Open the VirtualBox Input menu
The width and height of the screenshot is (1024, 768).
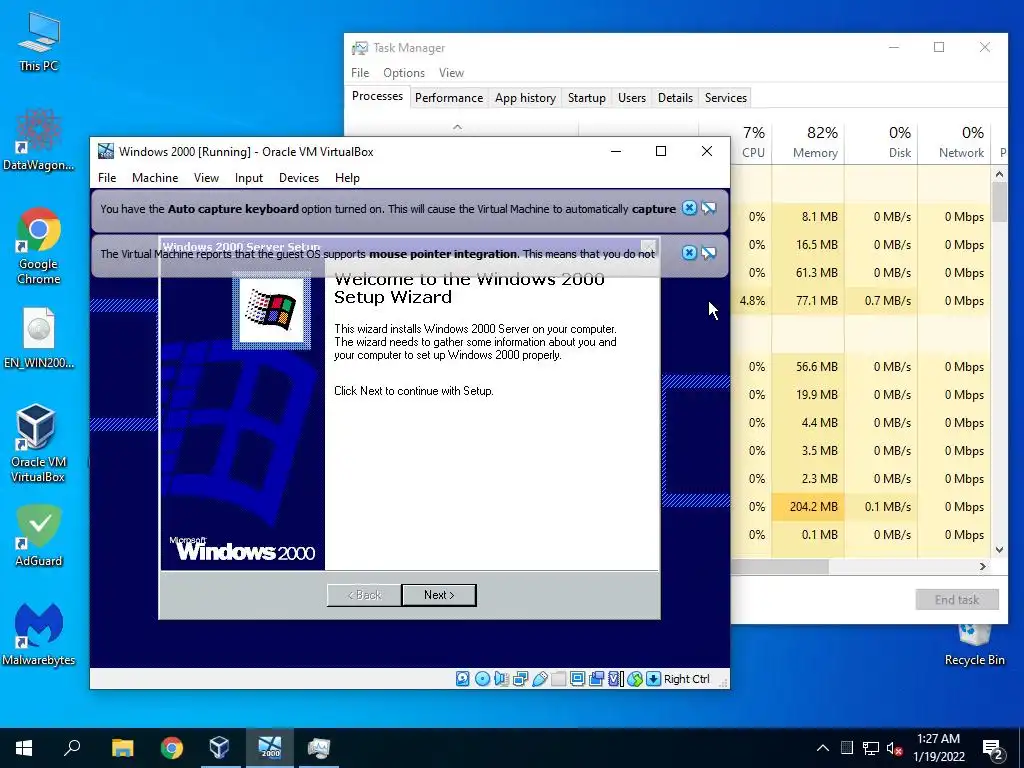point(249,178)
